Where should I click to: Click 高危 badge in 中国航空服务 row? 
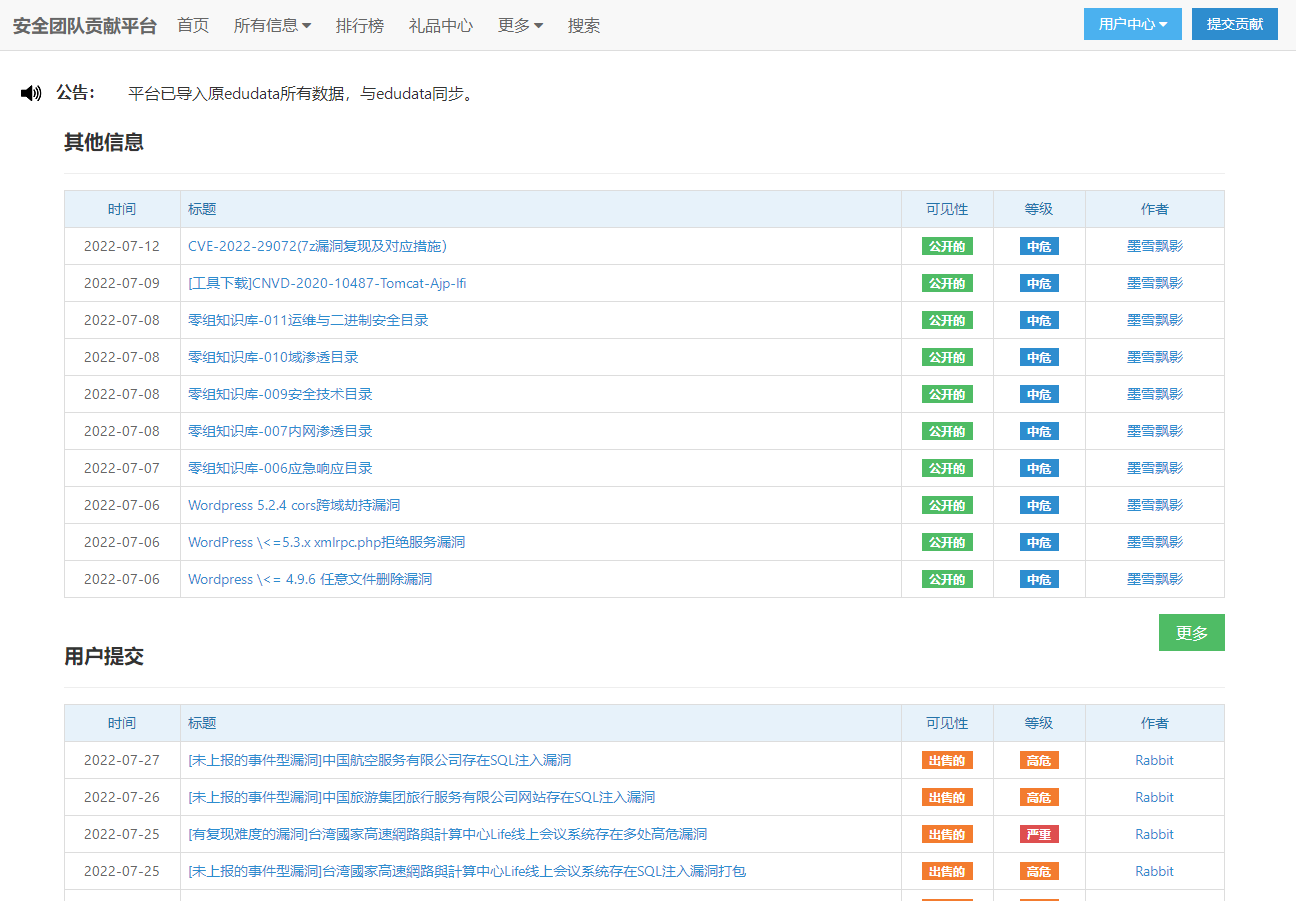tap(1039, 760)
